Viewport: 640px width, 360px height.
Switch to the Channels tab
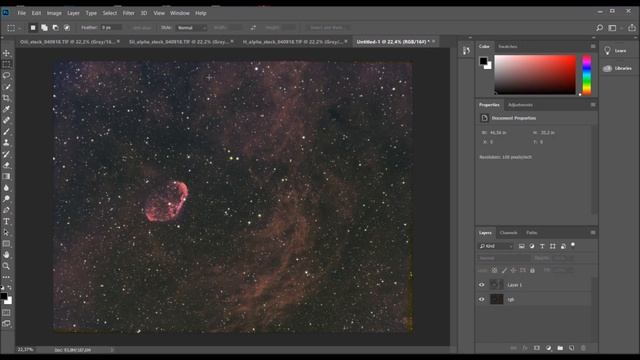(x=509, y=233)
